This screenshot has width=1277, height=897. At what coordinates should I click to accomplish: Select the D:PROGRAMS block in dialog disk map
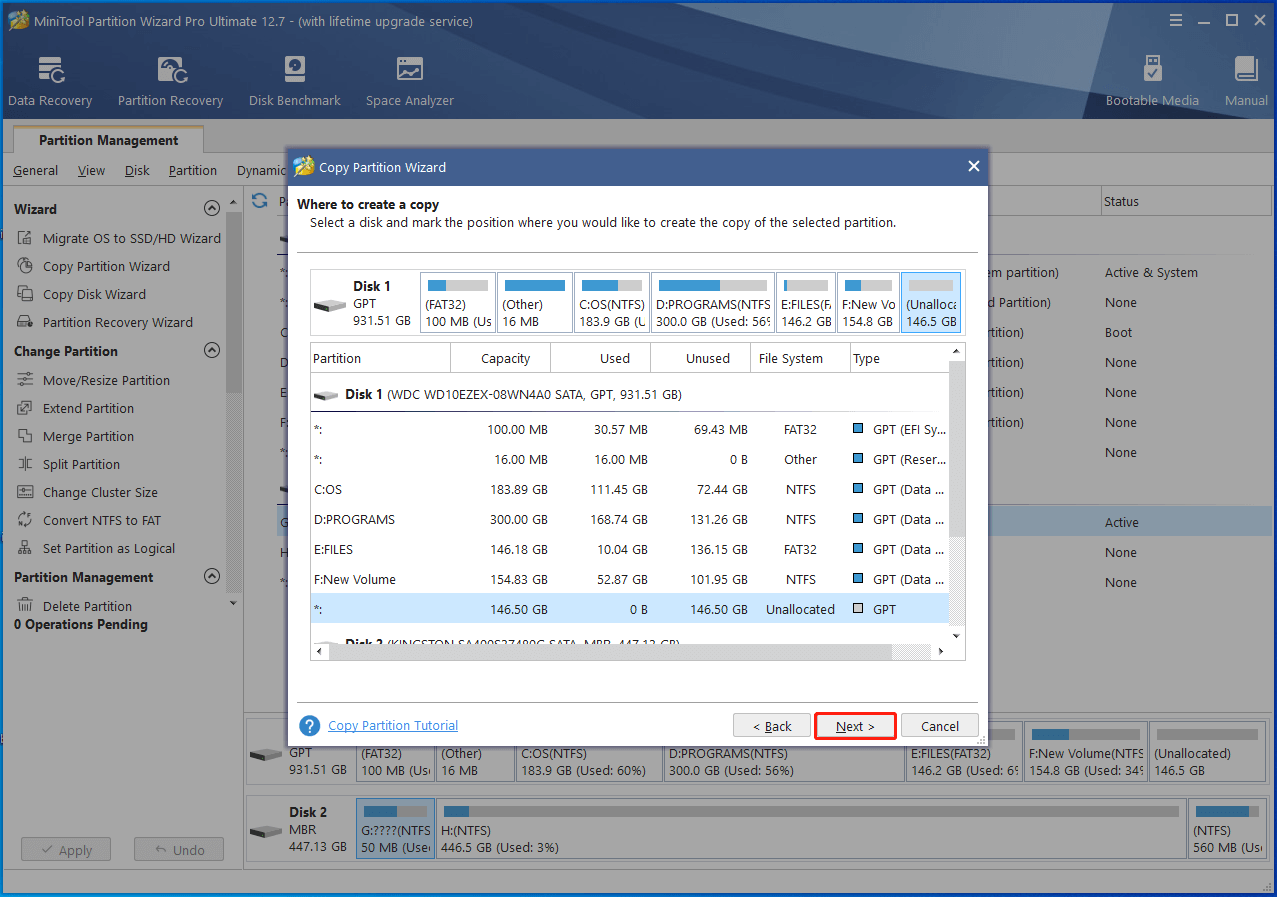713,303
